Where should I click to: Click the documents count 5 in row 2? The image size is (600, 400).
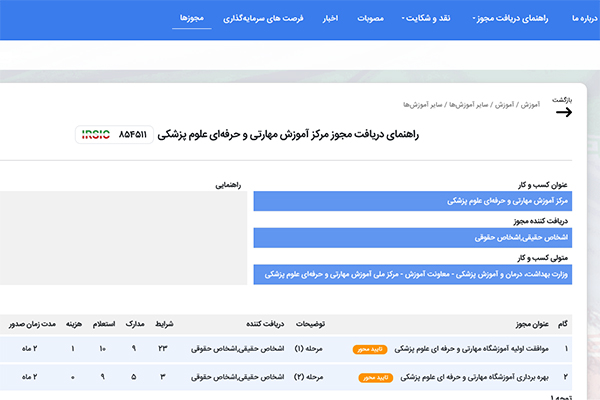[x=133, y=379]
